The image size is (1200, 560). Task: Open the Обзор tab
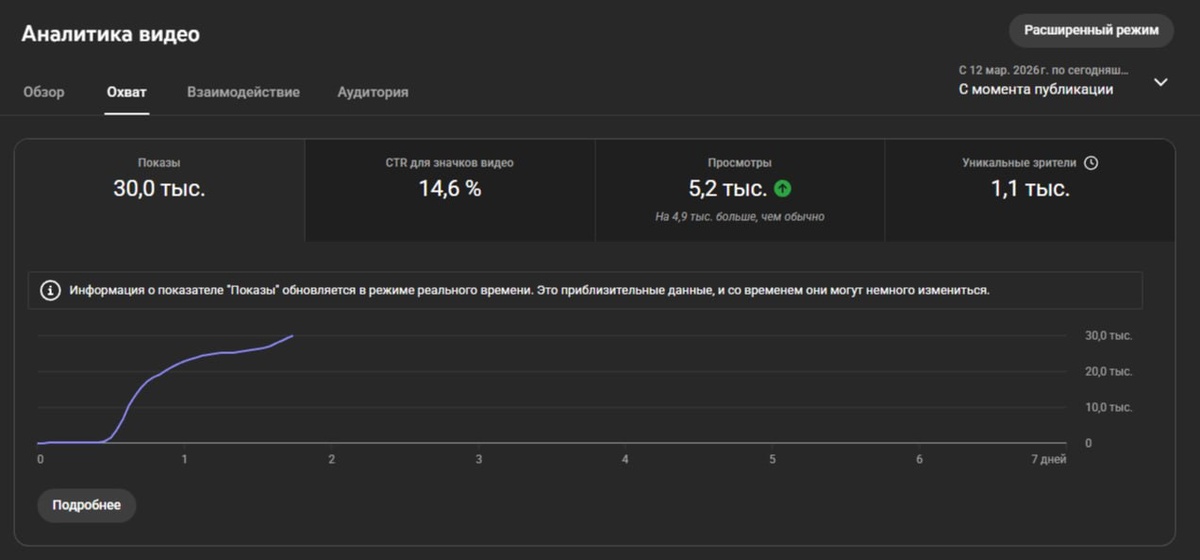[43, 92]
